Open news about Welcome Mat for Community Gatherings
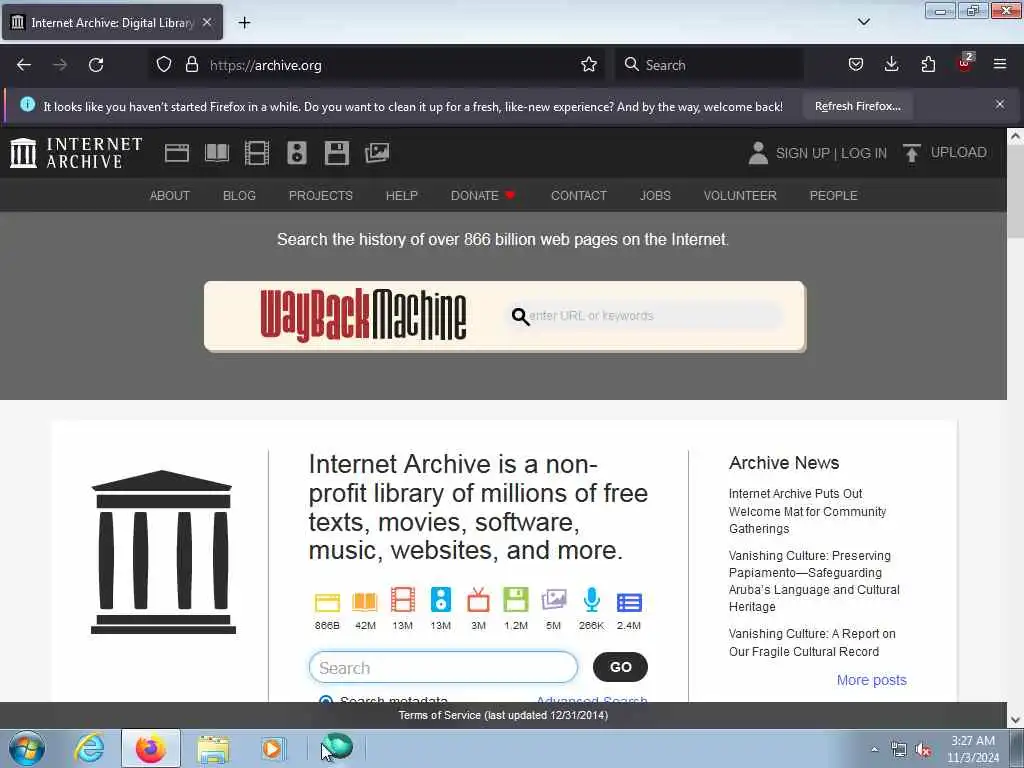The height and width of the screenshot is (768, 1024). pyautogui.click(x=807, y=511)
